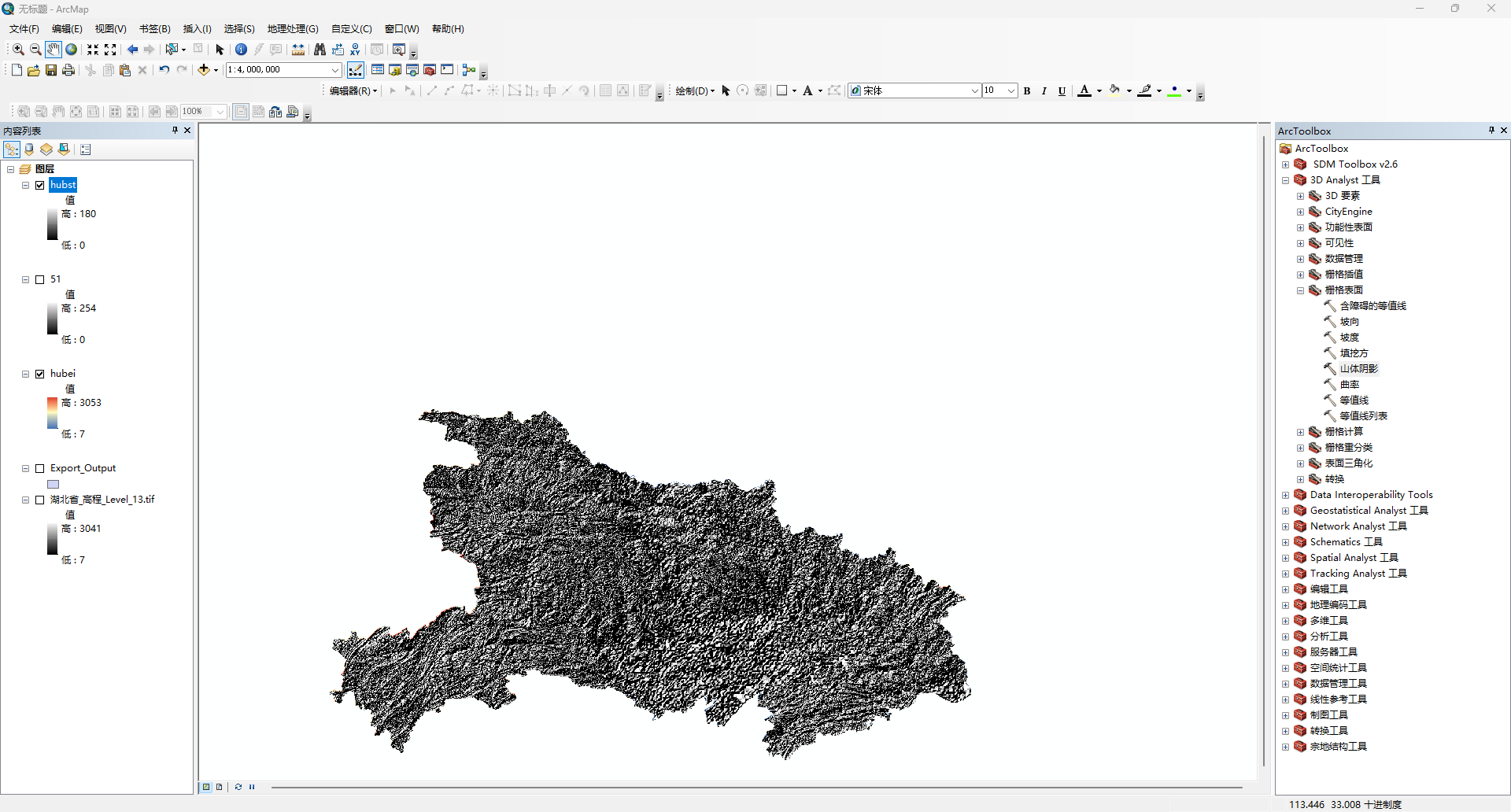Switch contents to List By Source
Screen dimensions: 1511x812
[x=29, y=149]
